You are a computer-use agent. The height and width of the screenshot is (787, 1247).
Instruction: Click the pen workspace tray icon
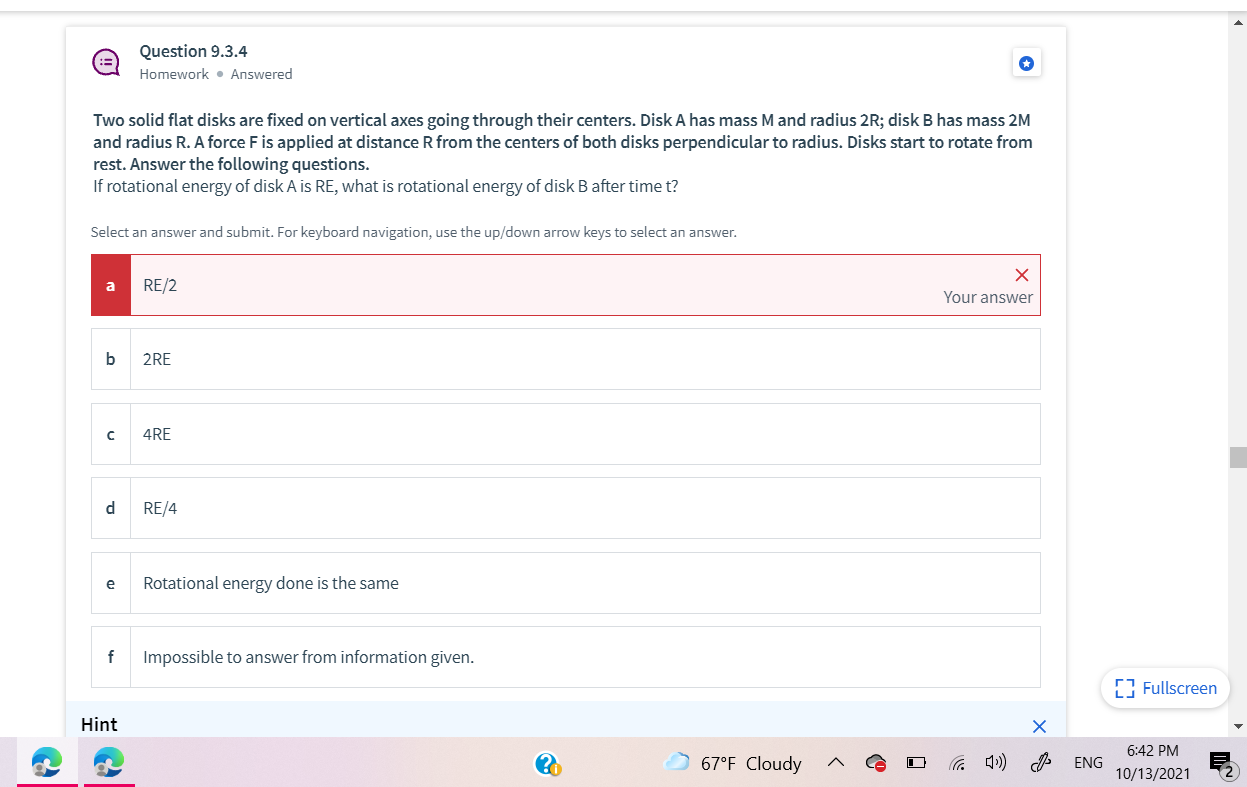(x=1041, y=764)
